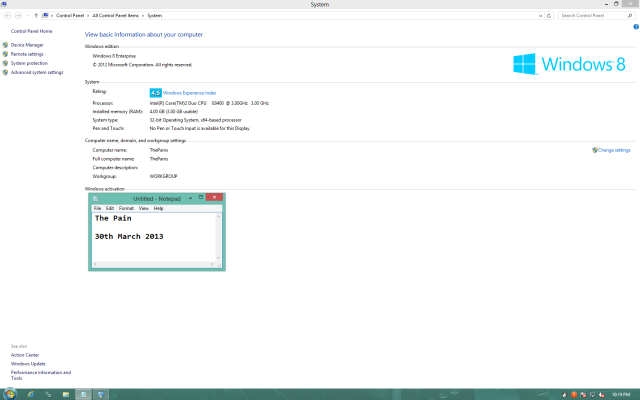
Task: Open Windows Experience Index link
Action: (189, 93)
